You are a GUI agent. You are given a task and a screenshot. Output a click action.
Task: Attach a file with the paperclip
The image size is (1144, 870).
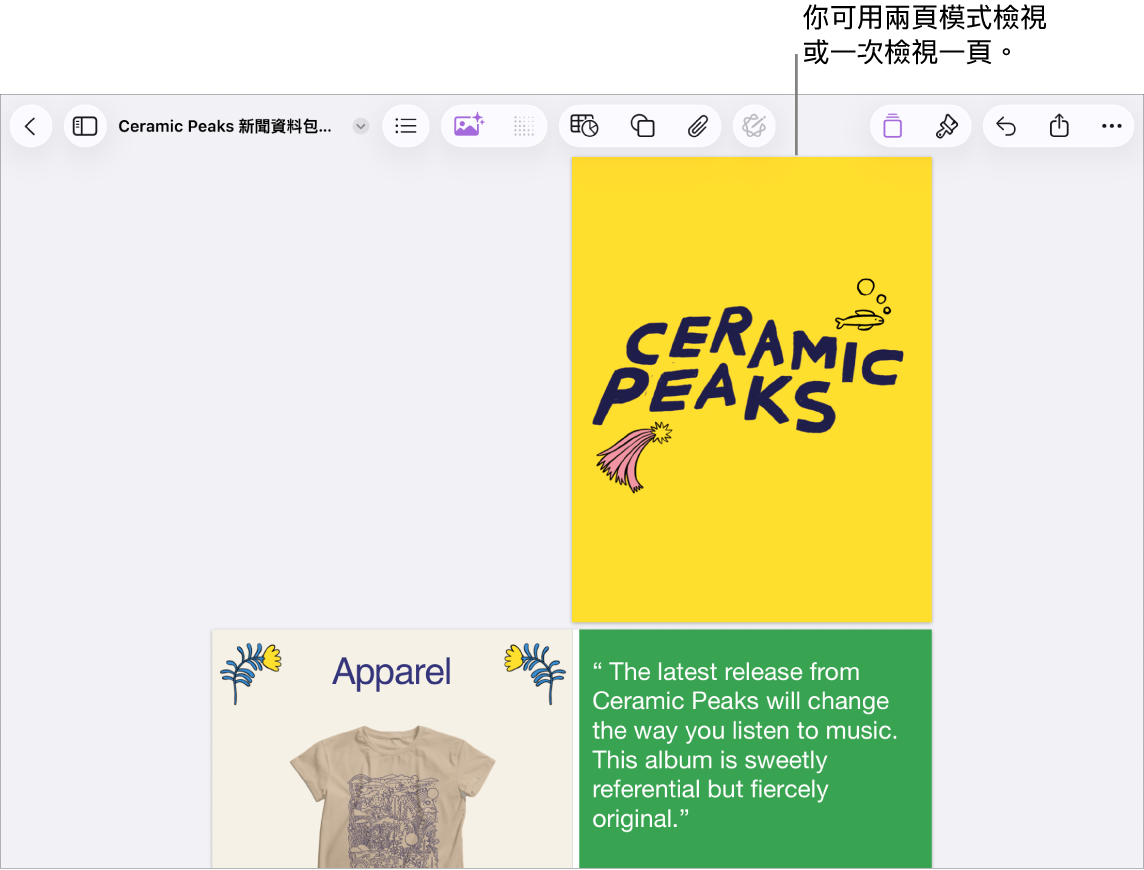pyautogui.click(x=697, y=126)
